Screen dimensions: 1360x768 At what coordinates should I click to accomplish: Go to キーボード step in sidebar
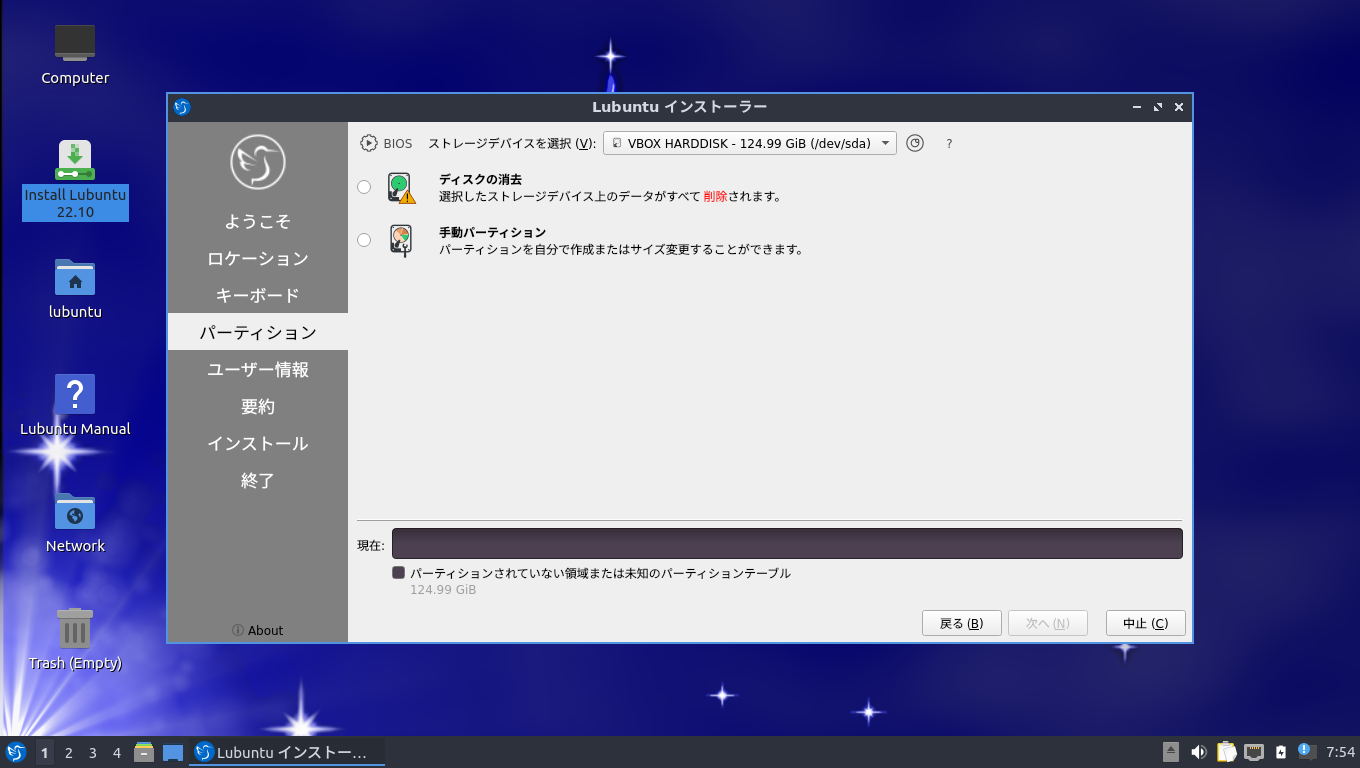click(258, 295)
